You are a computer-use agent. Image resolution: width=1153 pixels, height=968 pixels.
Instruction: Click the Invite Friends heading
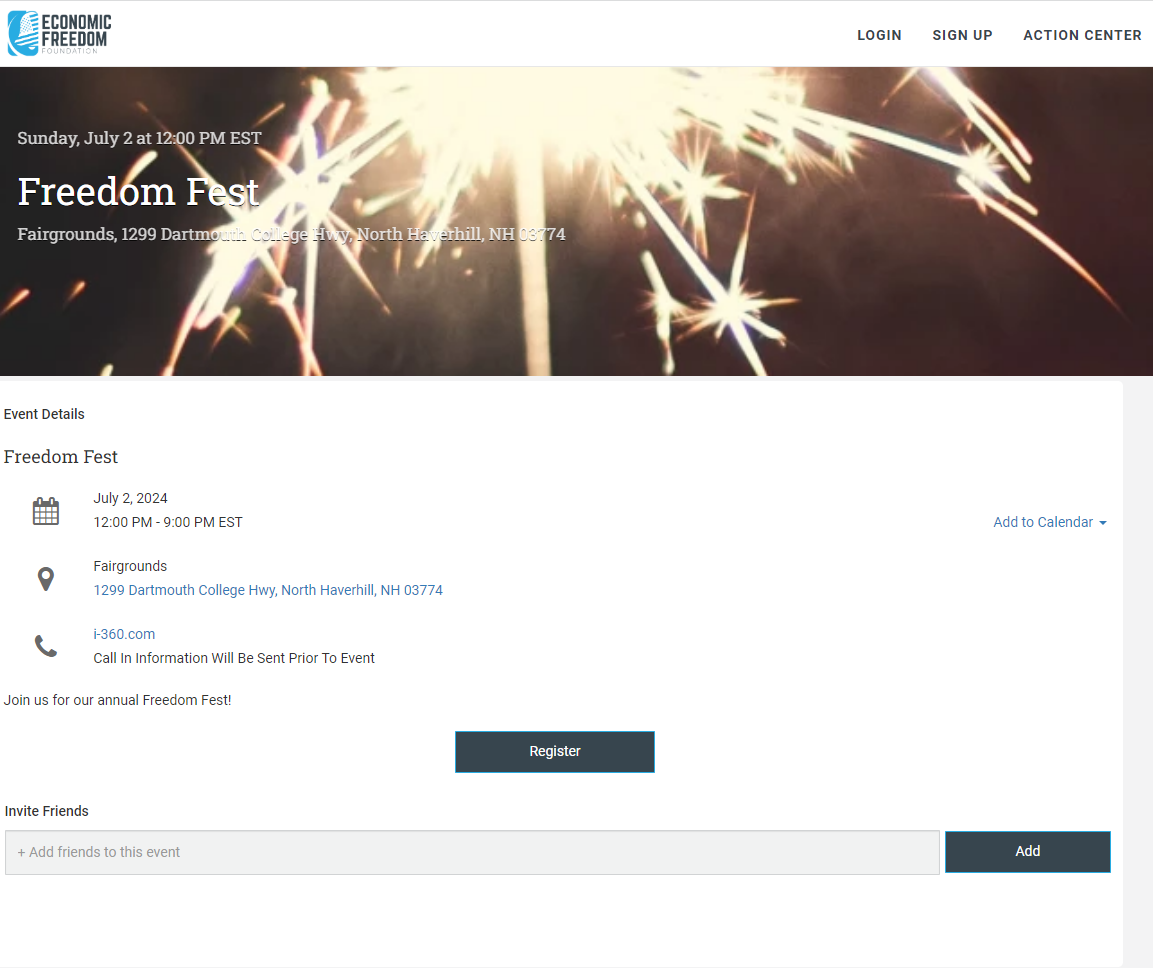point(46,811)
